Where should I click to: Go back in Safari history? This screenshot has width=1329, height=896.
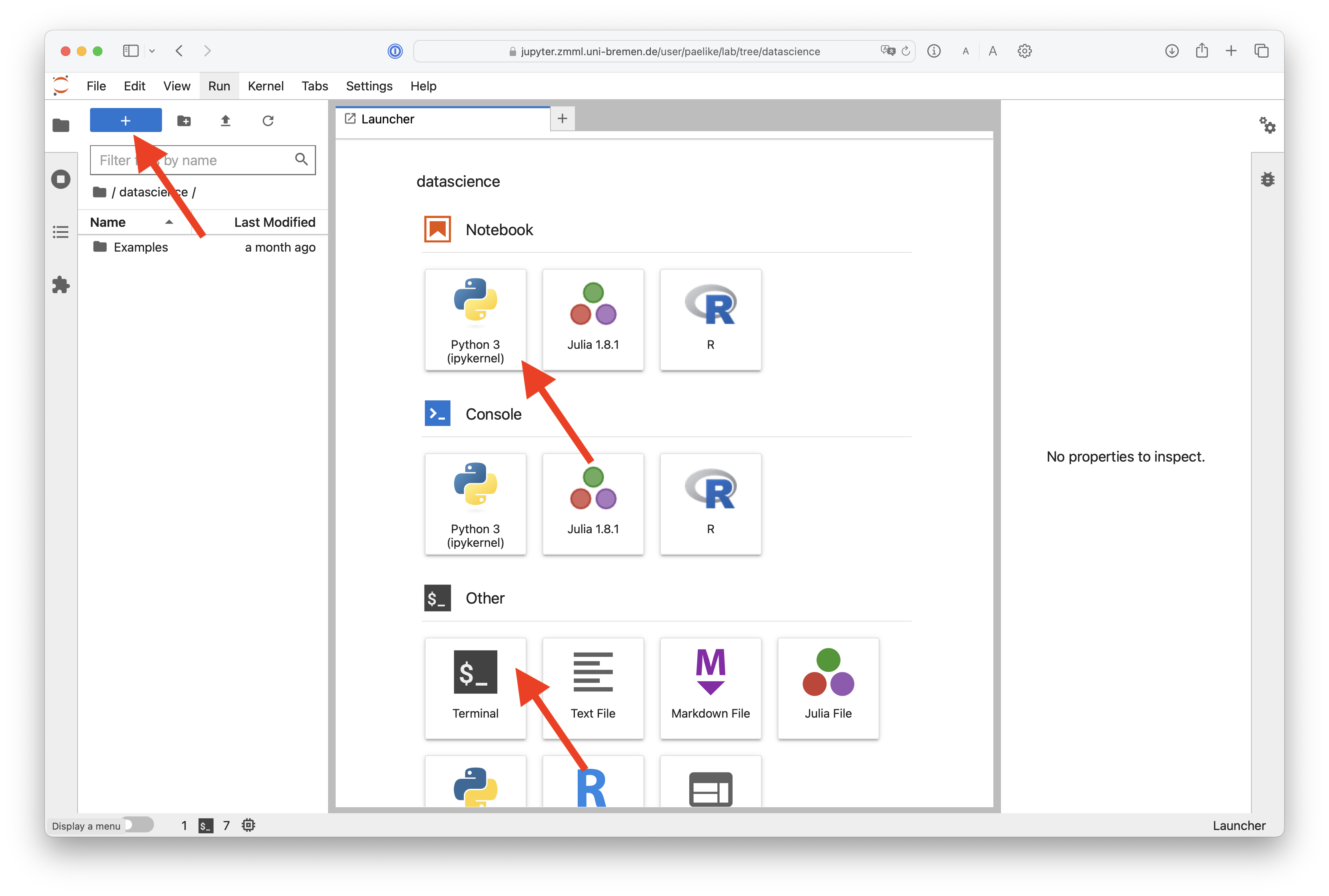179,51
